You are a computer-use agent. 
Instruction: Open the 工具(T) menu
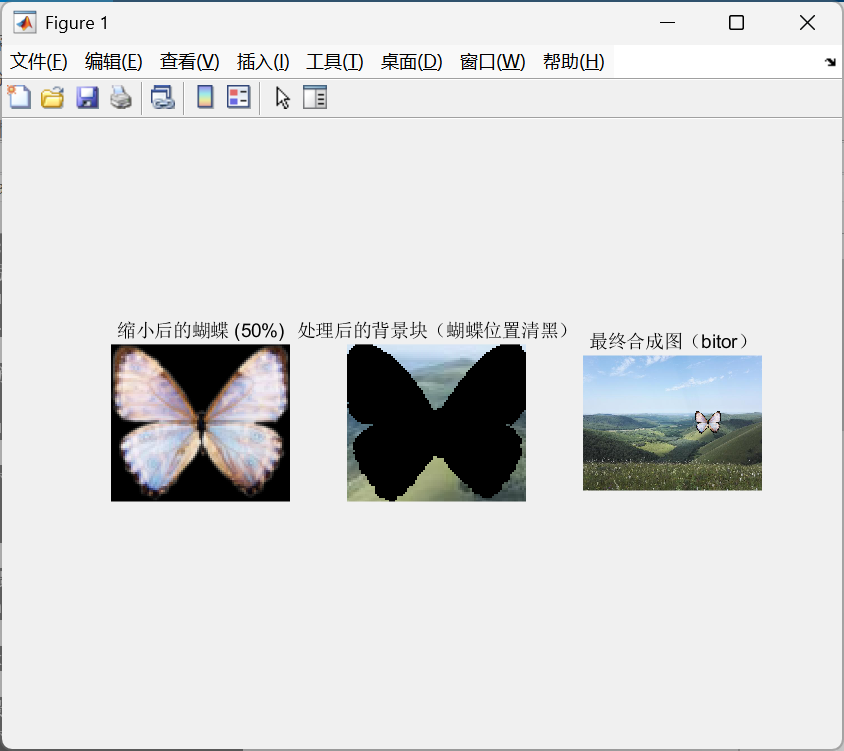coord(334,62)
